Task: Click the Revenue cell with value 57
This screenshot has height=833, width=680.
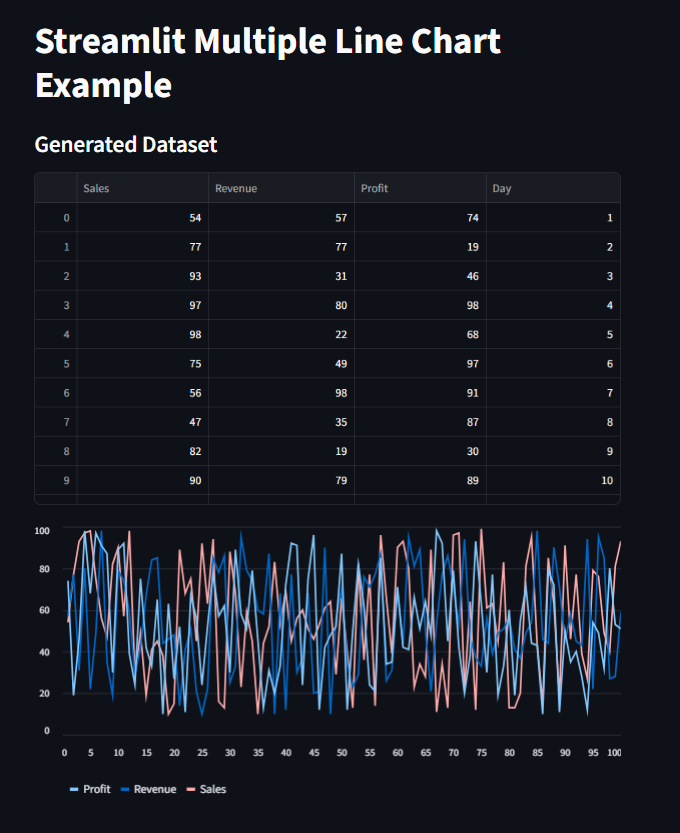Action: (282, 217)
